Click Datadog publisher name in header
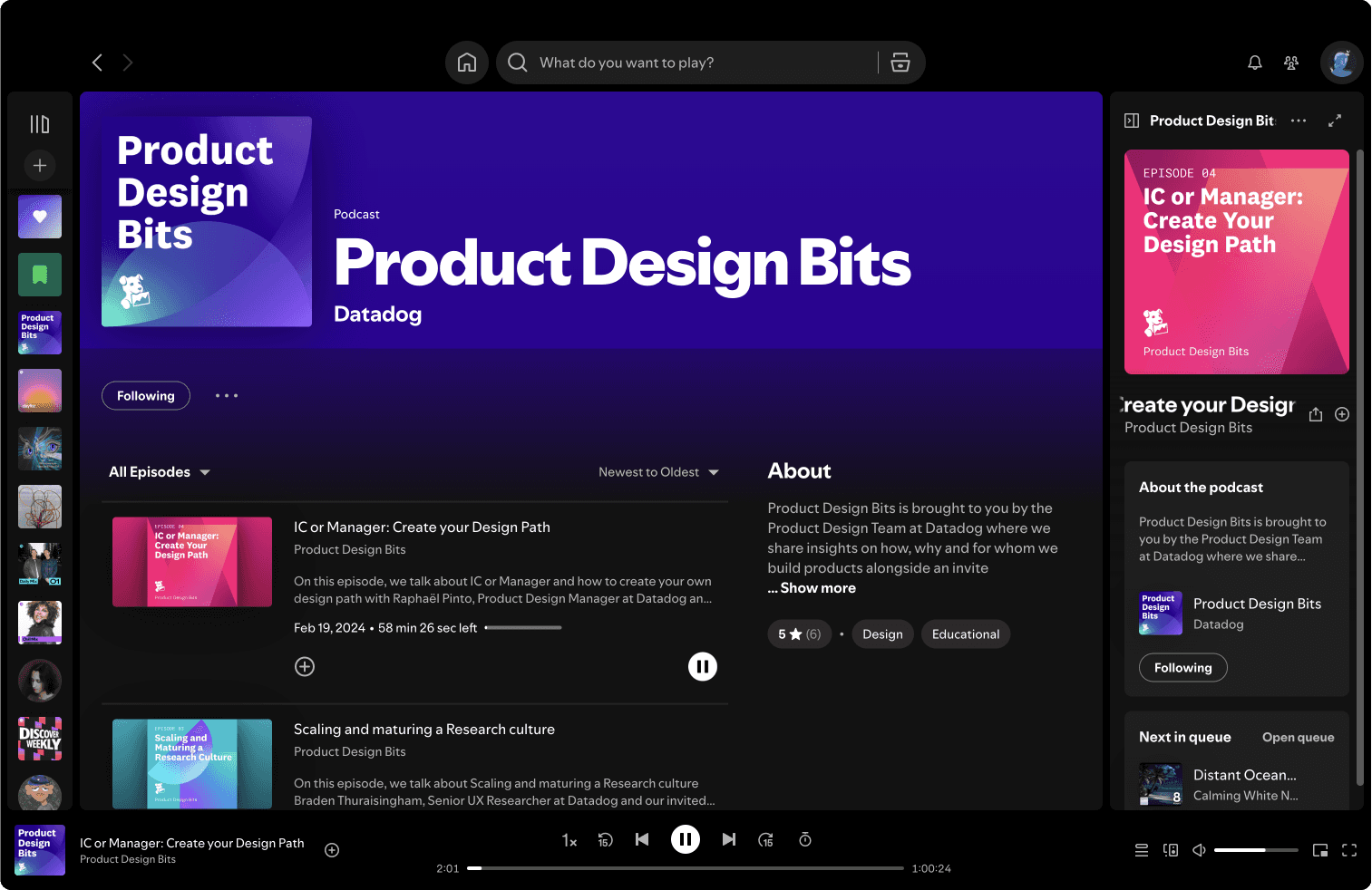 click(377, 314)
